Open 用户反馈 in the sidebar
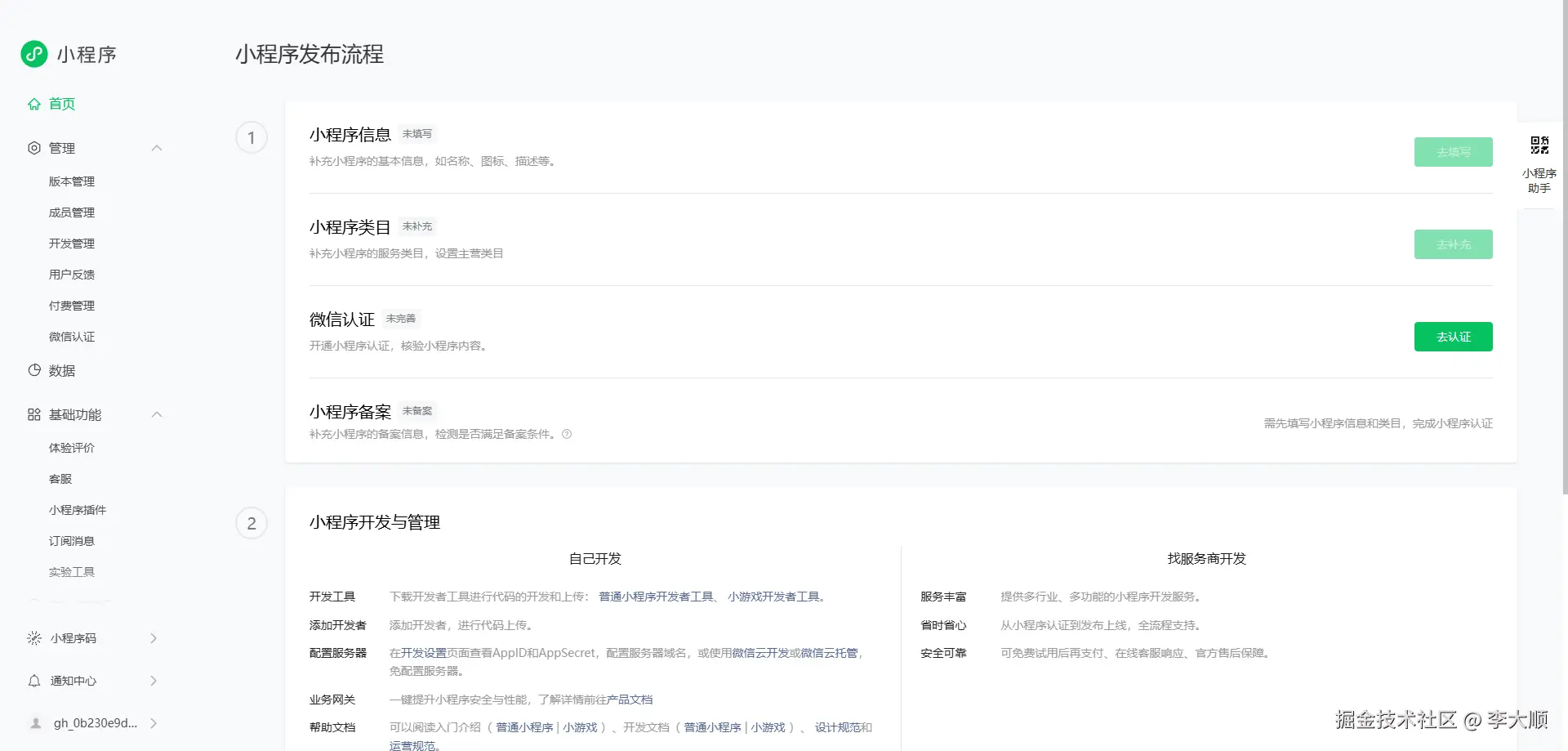This screenshot has width=1568, height=751. coord(72,275)
